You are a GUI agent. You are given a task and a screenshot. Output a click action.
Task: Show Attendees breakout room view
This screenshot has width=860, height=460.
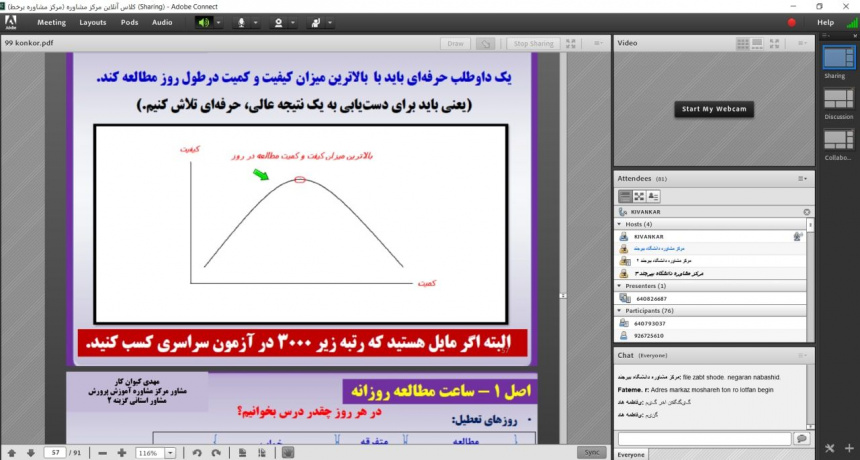[639, 196]
